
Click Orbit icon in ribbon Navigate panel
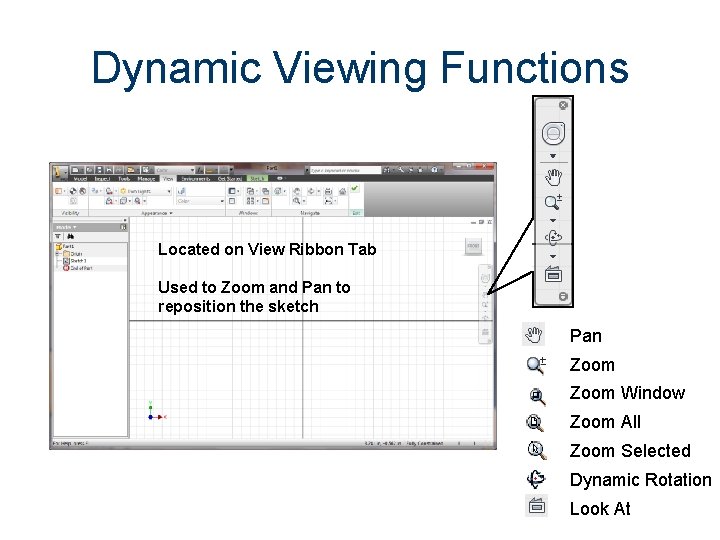tap(311, 191)
